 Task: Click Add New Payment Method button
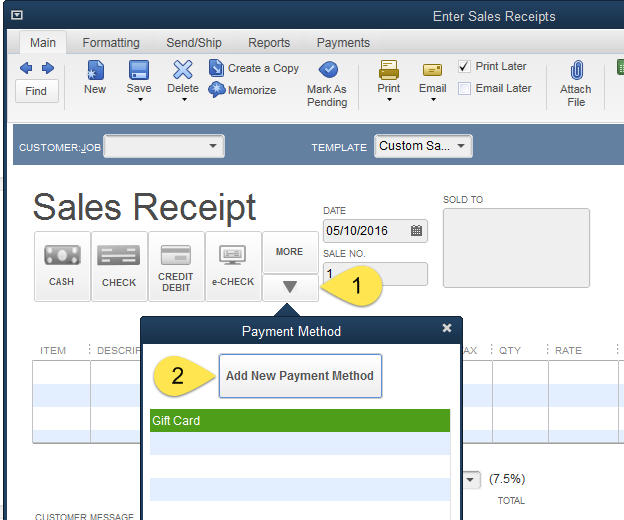[x=300, y=376]
